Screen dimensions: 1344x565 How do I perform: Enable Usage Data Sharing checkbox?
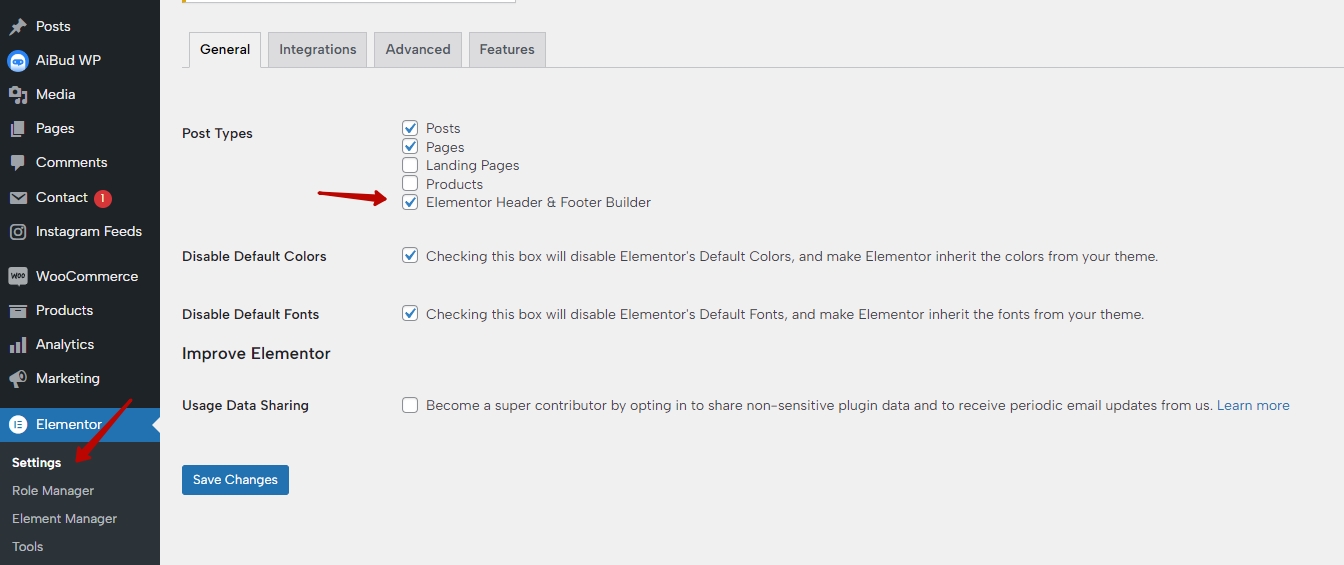pos(410,405)
